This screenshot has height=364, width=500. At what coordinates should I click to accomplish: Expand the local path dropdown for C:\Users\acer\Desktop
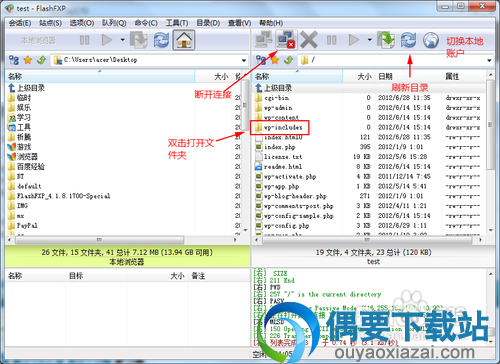[x=244, y=60]
